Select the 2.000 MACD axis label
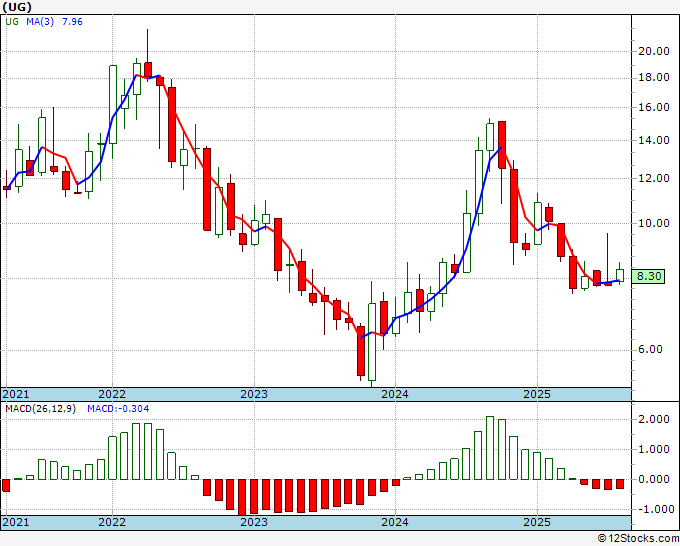 654,419
